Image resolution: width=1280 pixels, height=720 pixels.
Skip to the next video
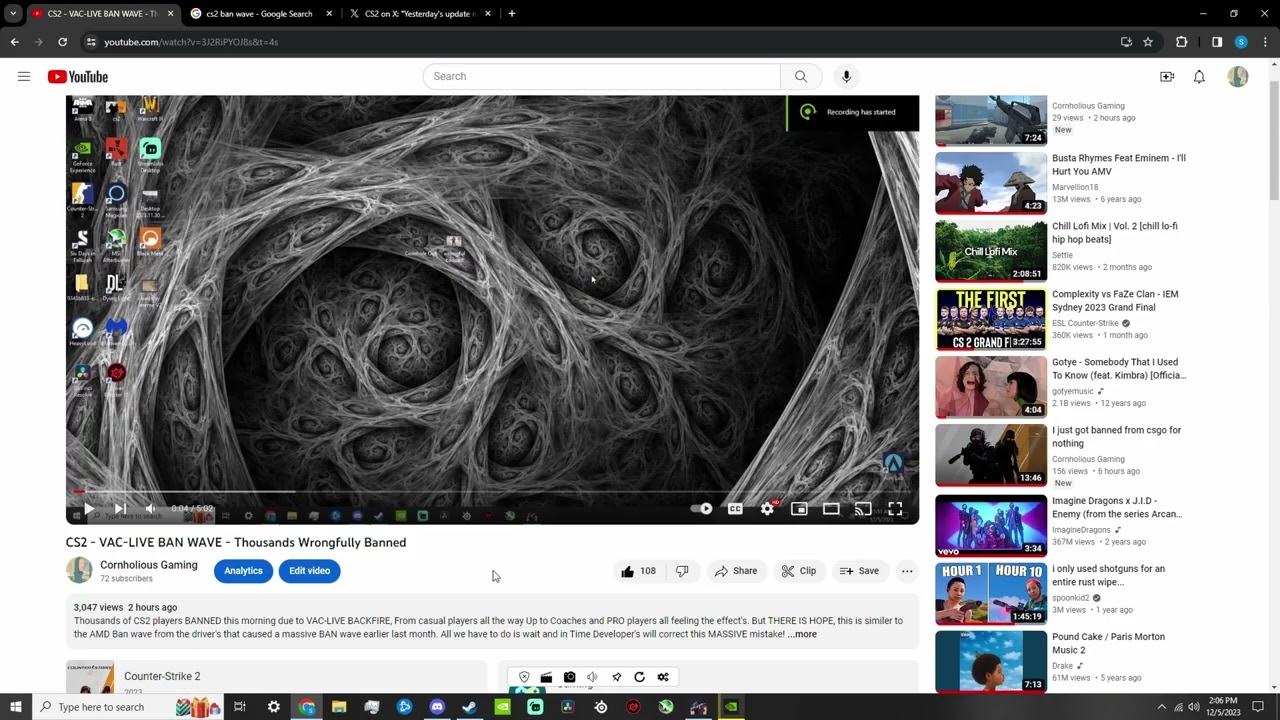click(x=120, y=509)
